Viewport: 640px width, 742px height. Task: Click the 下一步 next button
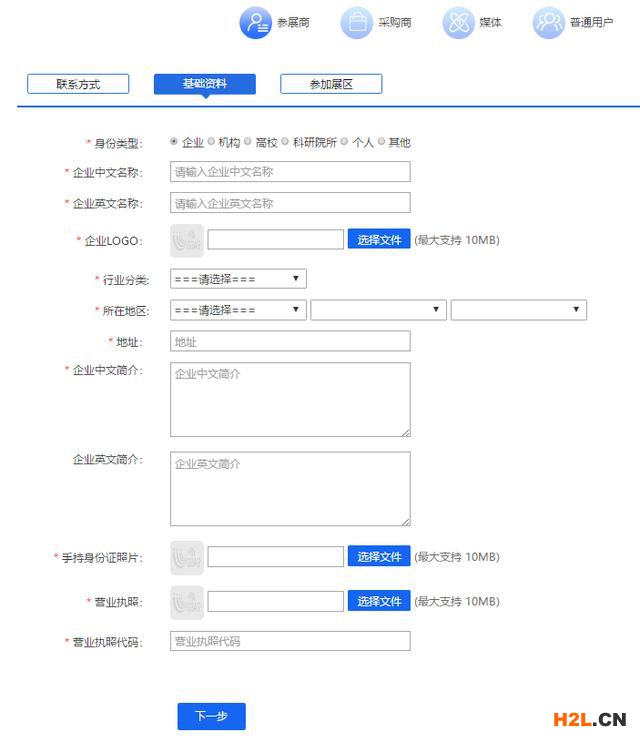click(x=212, y=716)
